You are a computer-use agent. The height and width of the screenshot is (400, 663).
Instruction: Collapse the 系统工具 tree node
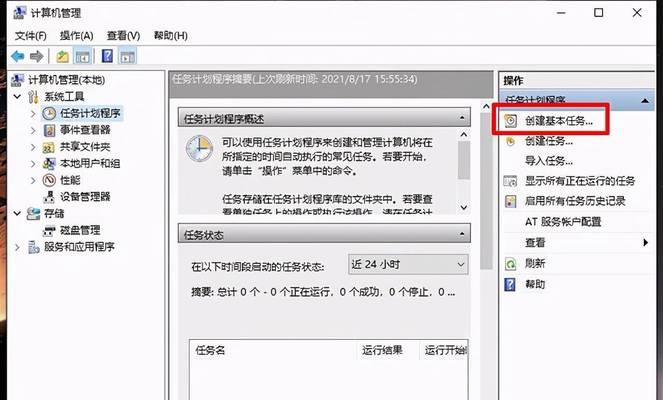pyautogui.click(x=17, y=97)
